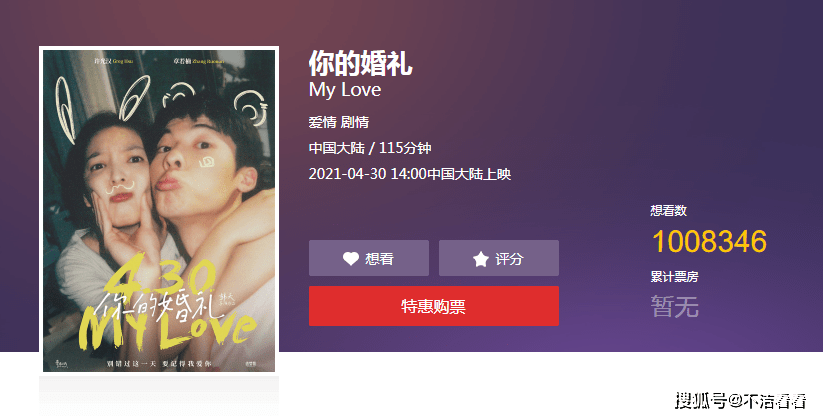Screen dimensions: 823x418
Task: Click the 想看 want-to-watch button
Action: pos(368,258)
